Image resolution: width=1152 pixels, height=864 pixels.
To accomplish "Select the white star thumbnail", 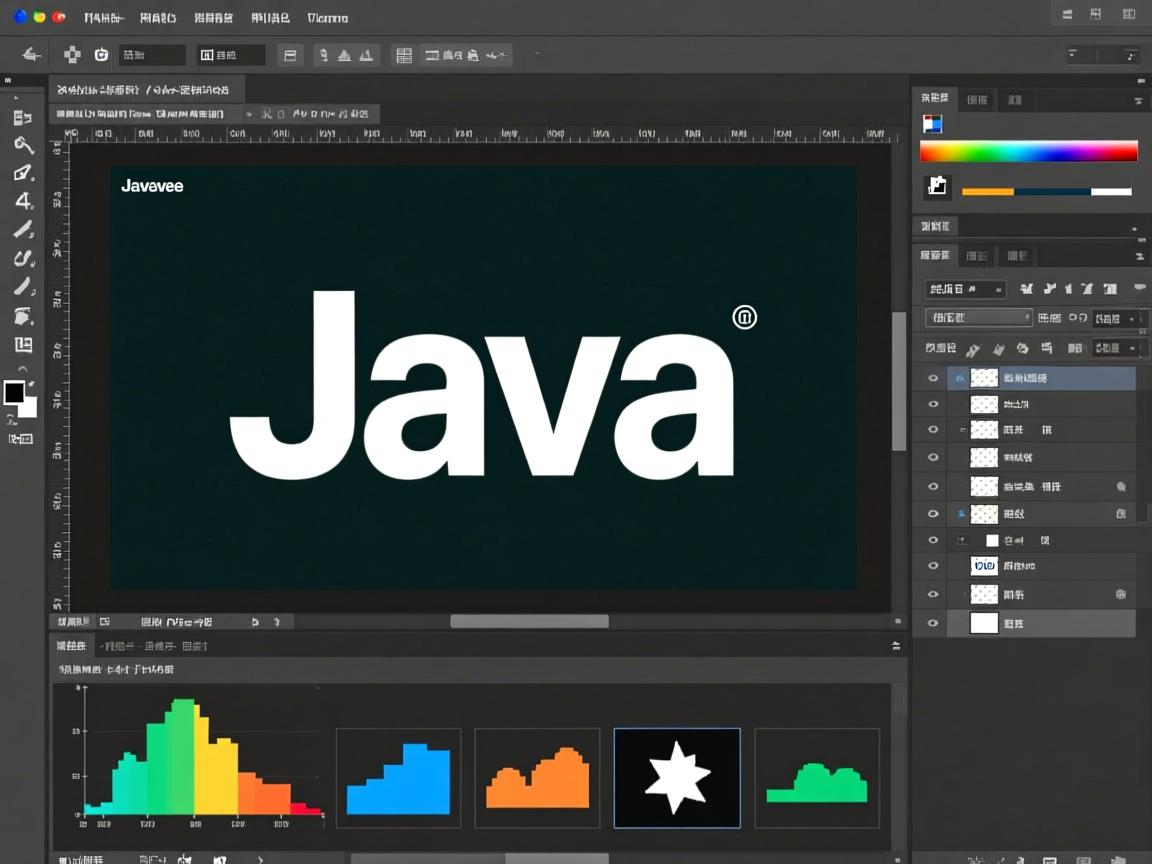I will pos(677,778).
